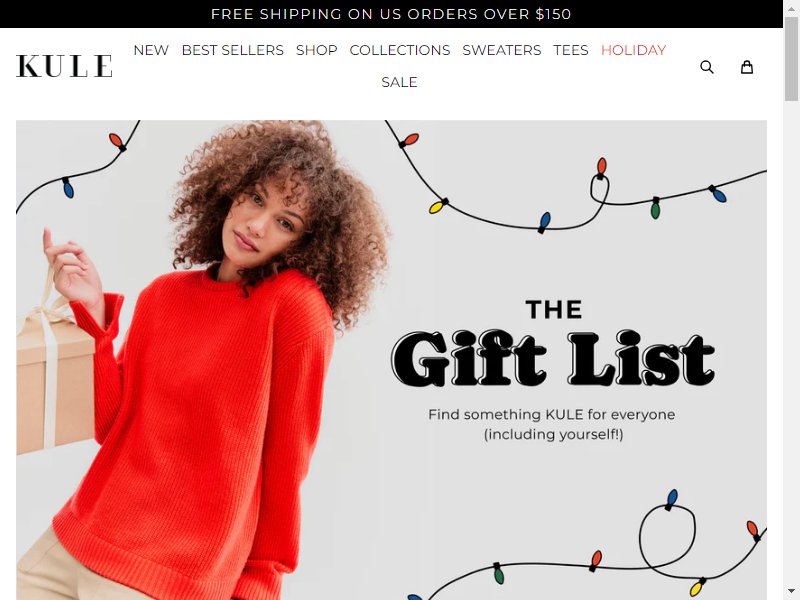Click the small THE heading text
This screenshot has height=600, width=800.
[554, 310]
